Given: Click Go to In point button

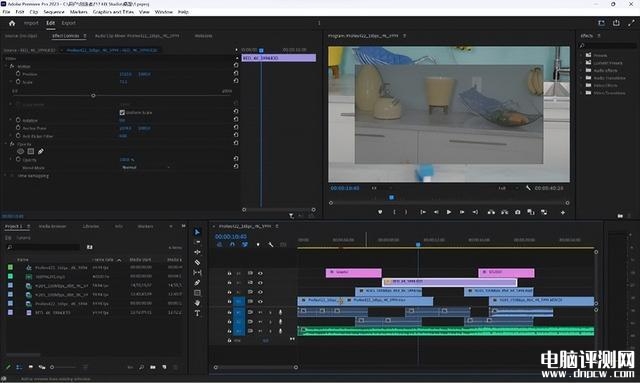Looking at the screenshot, I should click(423, 212).
